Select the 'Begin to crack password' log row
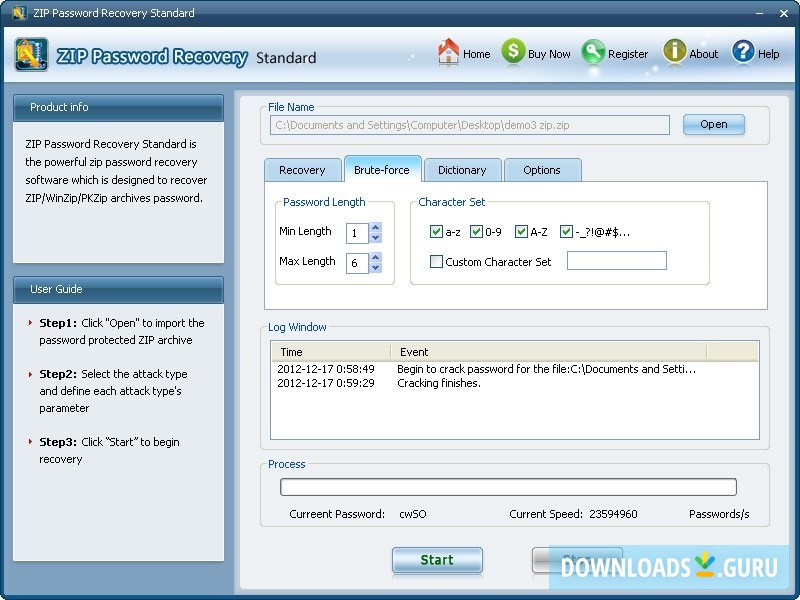 point(514,369)
